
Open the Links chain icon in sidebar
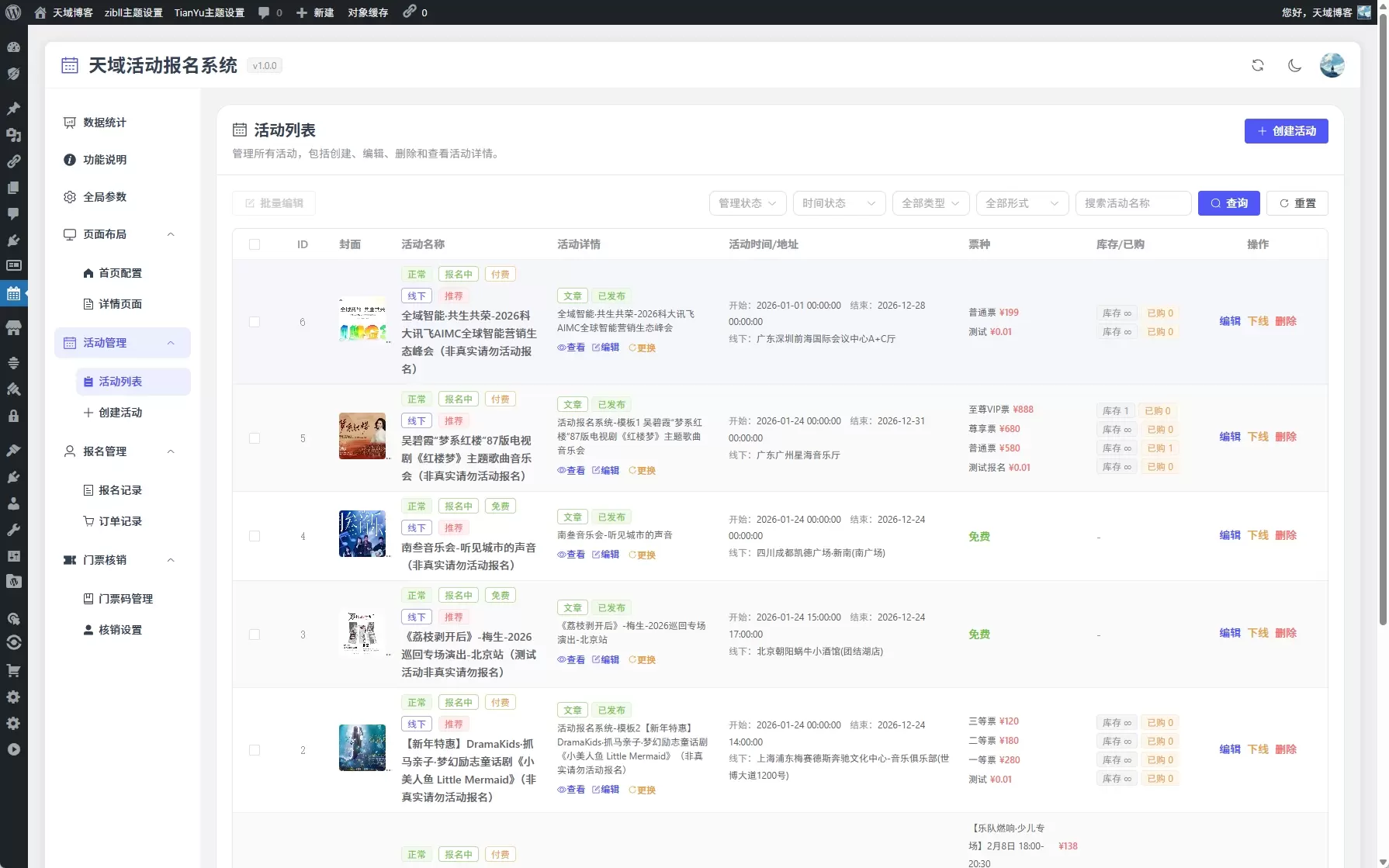click(x=13, y=161)
